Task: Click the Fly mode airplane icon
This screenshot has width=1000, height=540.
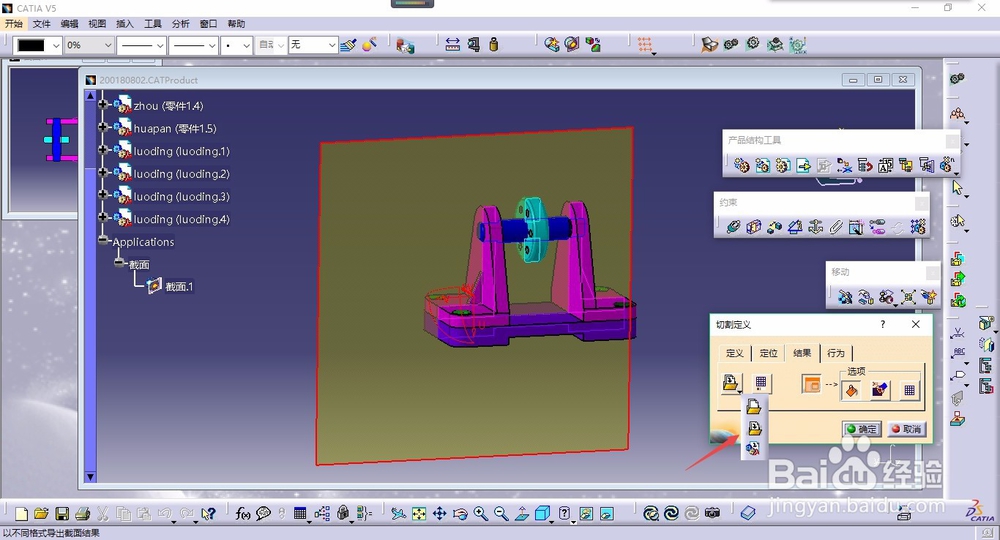Action: click(x=399, y=514)
